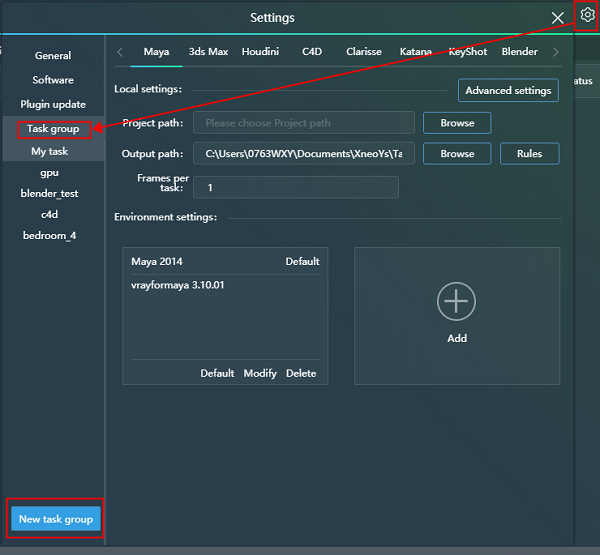Image resolution: width=600 pixels, height=555 pixels.
Task: Switch to the KeyShot tab
Action: point(468,52)
